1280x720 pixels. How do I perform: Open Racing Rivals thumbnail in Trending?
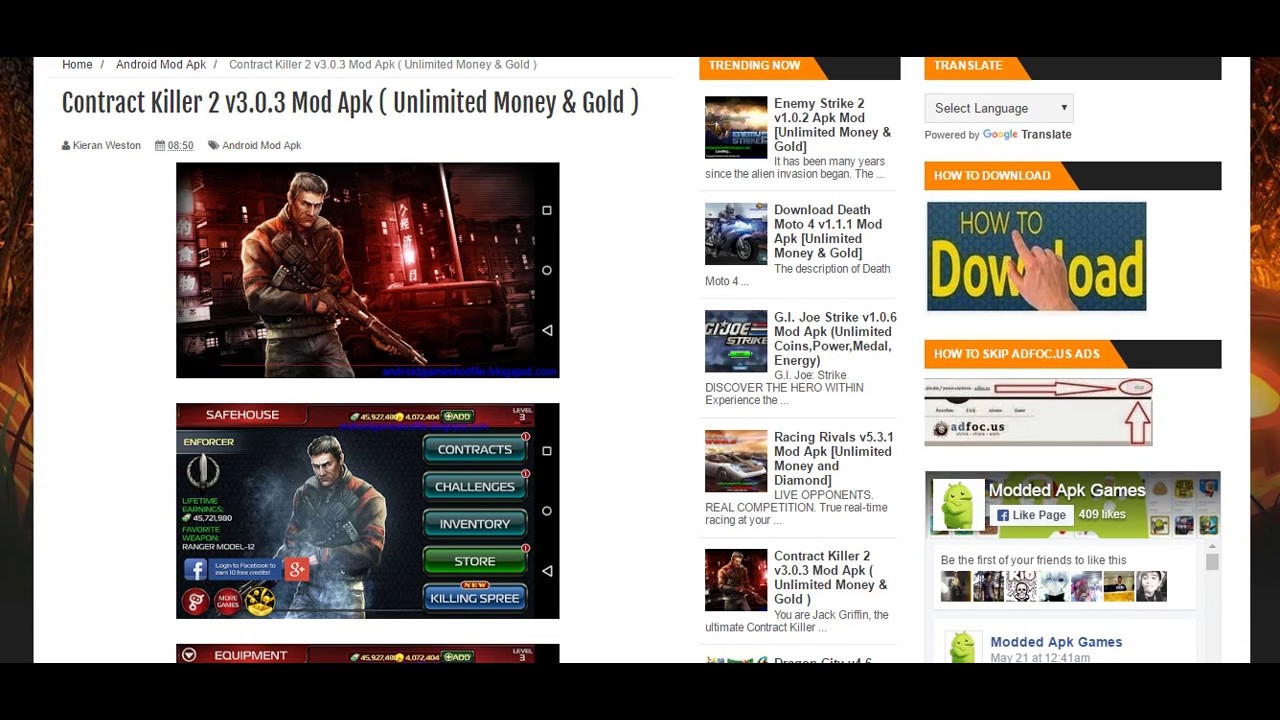coord(736,461)
